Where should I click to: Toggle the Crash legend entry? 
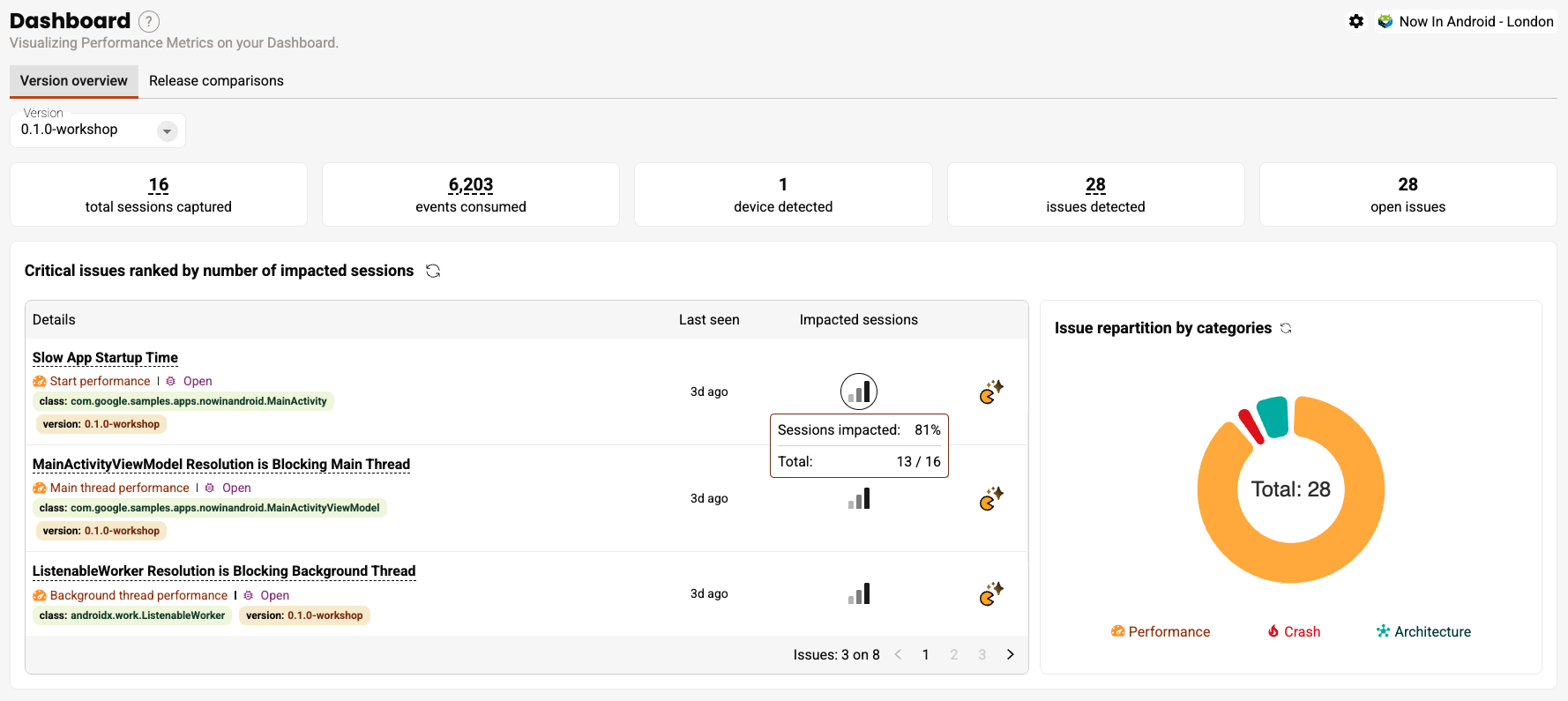pos(1294,631)
